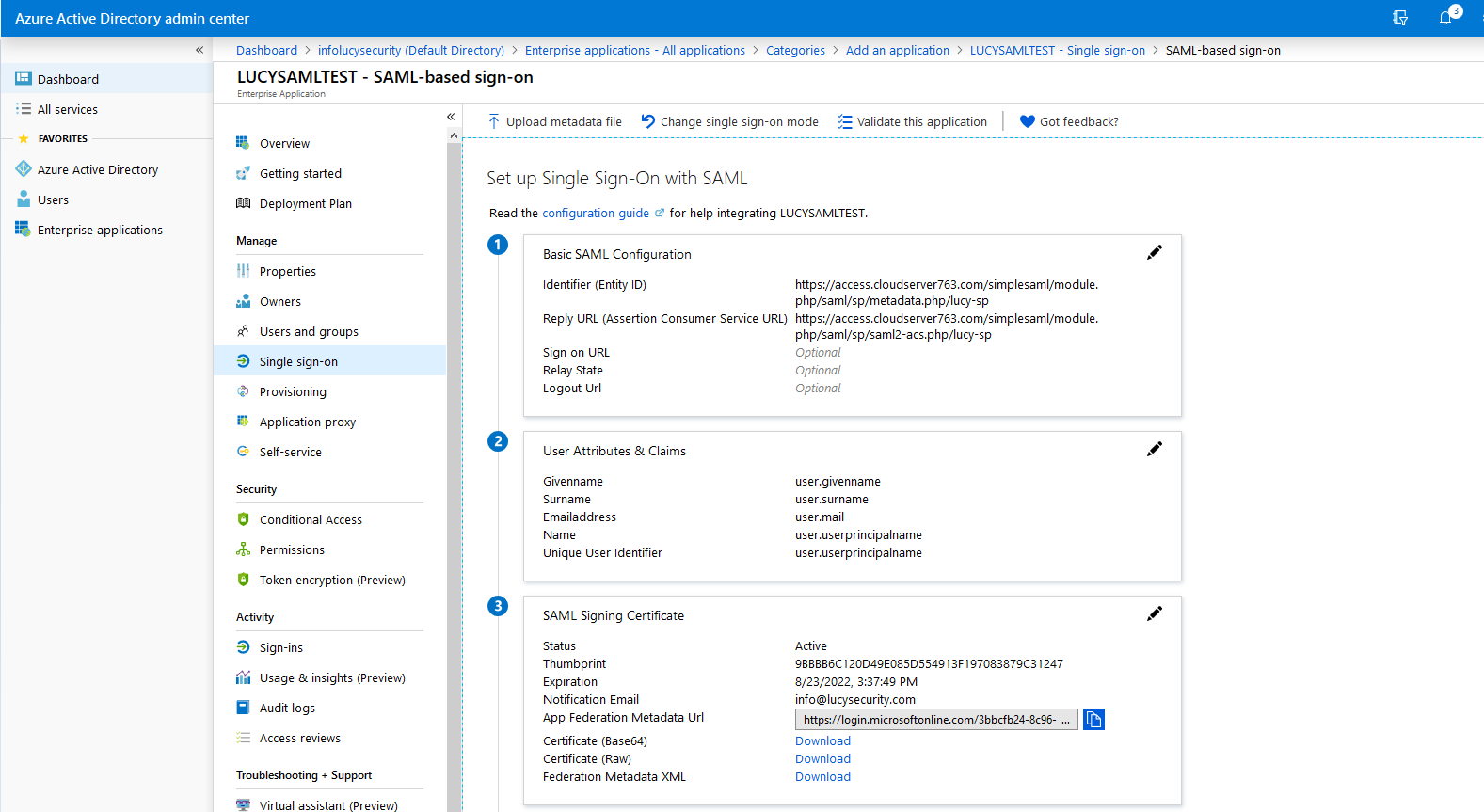Image resolution: width=1484 pixels, height=812 pixels.
Task: Download Certificate (Raw)
Action: click(822, 759)
